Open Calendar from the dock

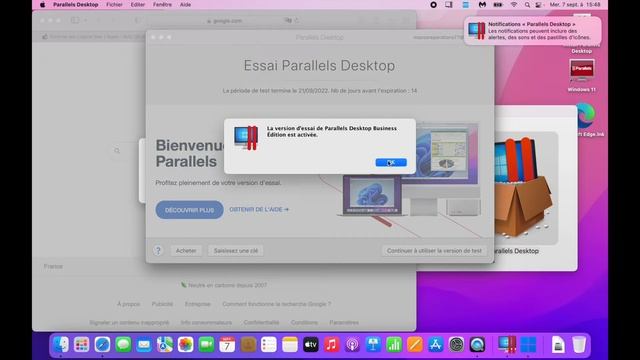click(227, 345)
